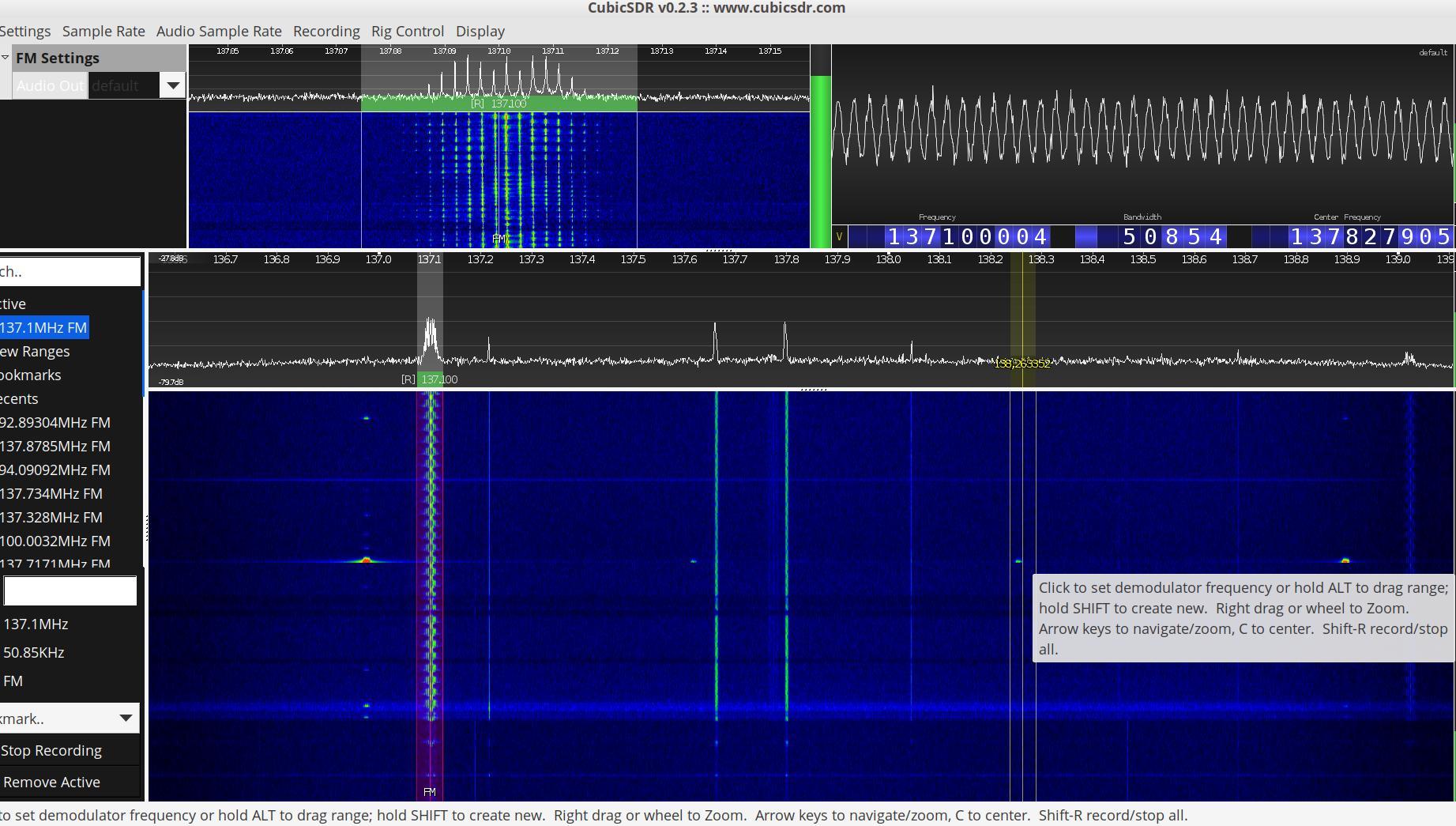The height and width of the screenshot is (826, 1456).
Task: Select the View Ranges tree branch
Action: [35, 351]
